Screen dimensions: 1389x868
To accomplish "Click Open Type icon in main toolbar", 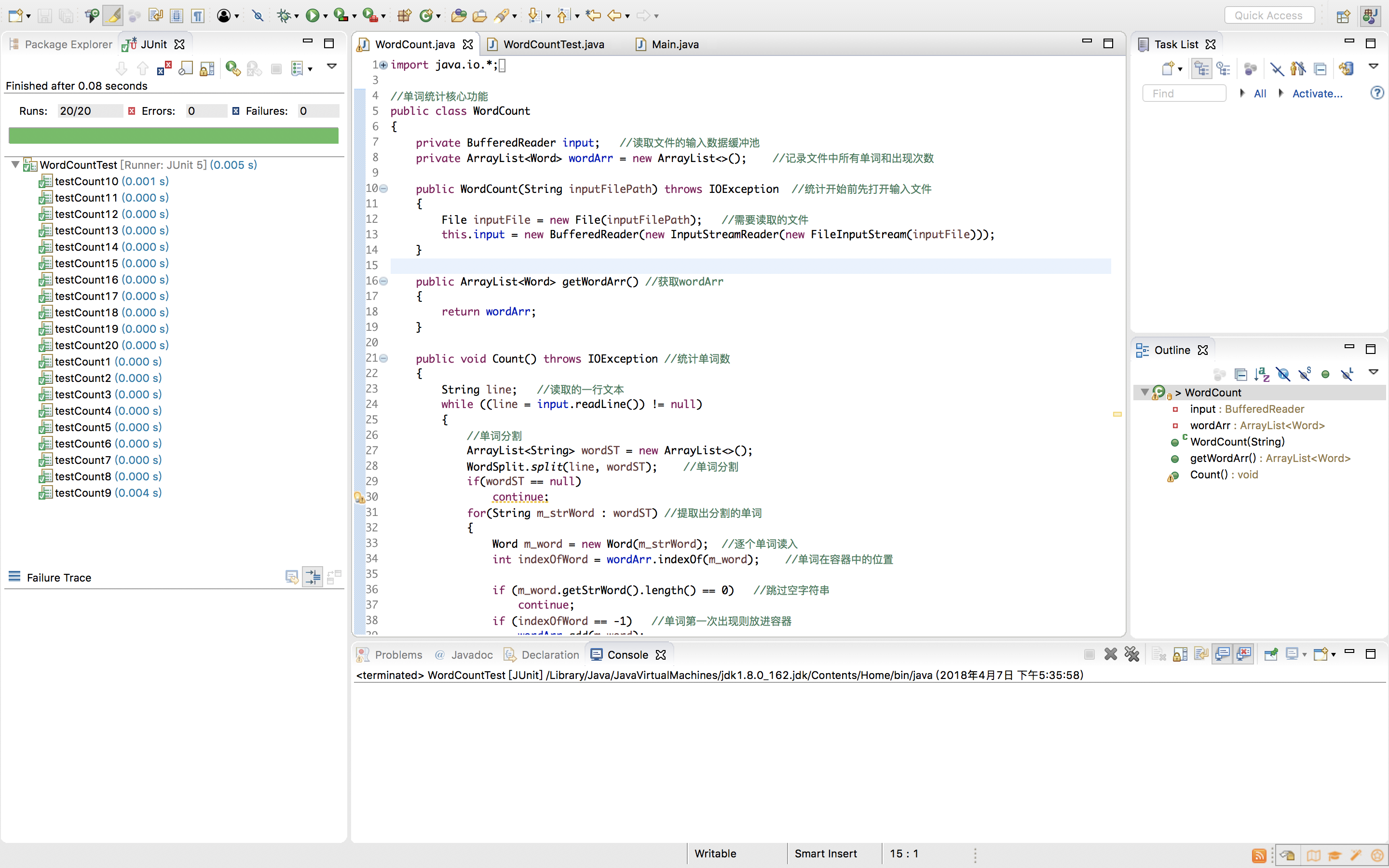I will coord(458,15).
